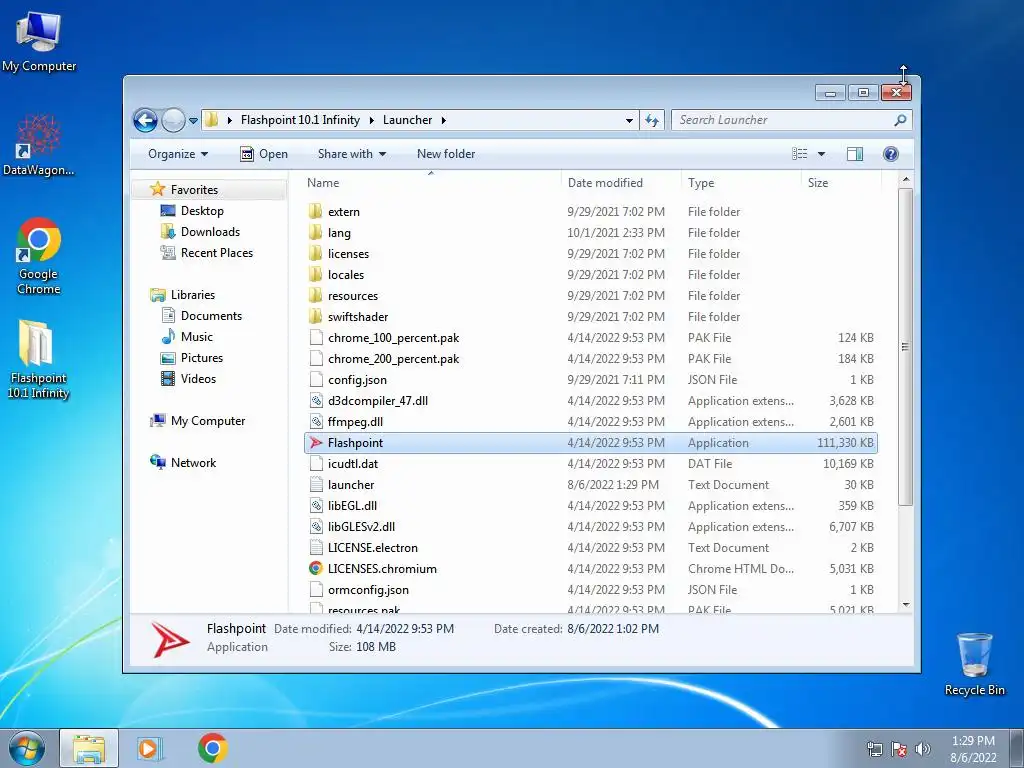Select the swiftshader folder icon
1024x768 pixels.
tap(315, 317)
